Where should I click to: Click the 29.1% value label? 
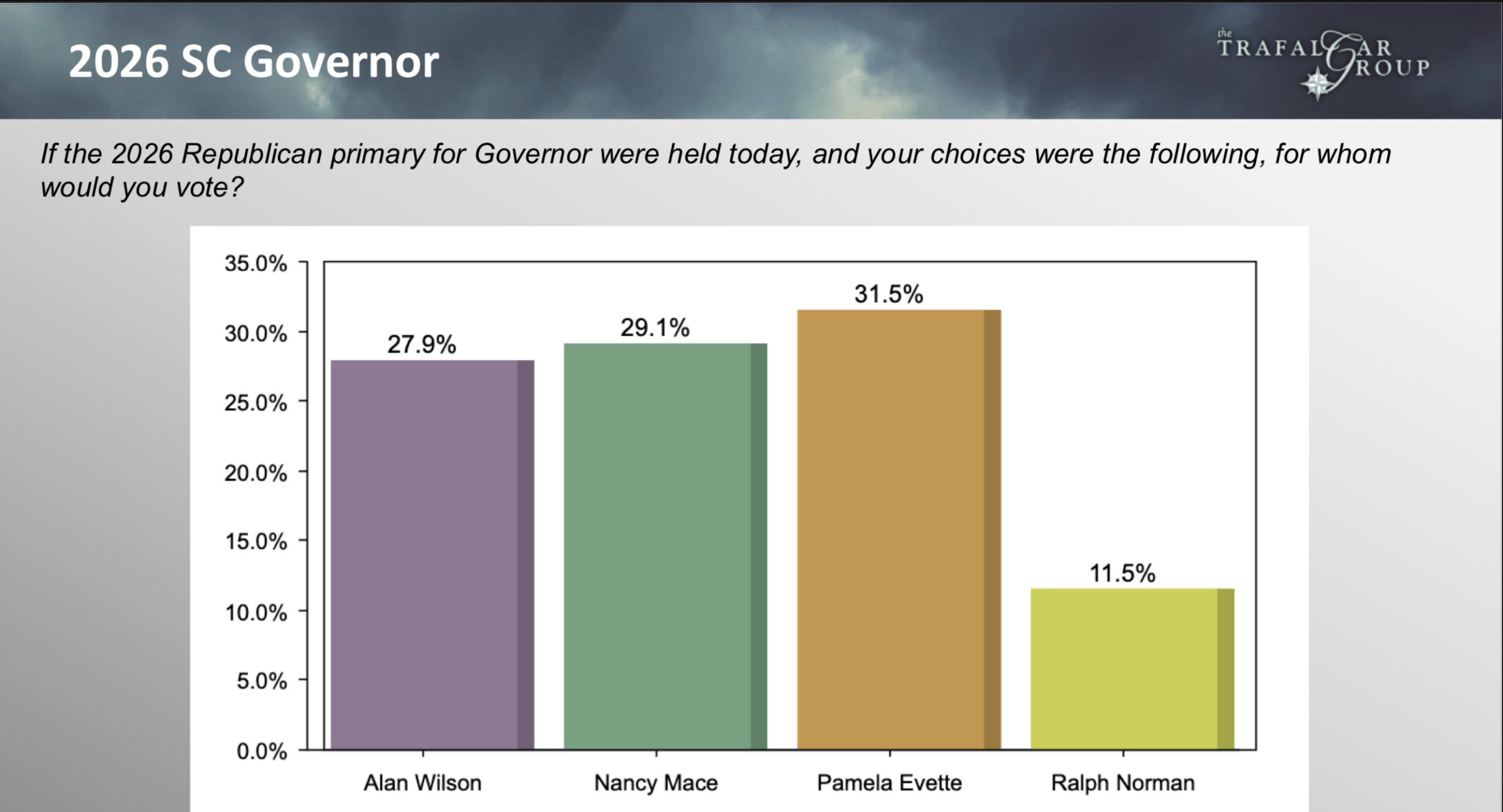coord(655,328)
